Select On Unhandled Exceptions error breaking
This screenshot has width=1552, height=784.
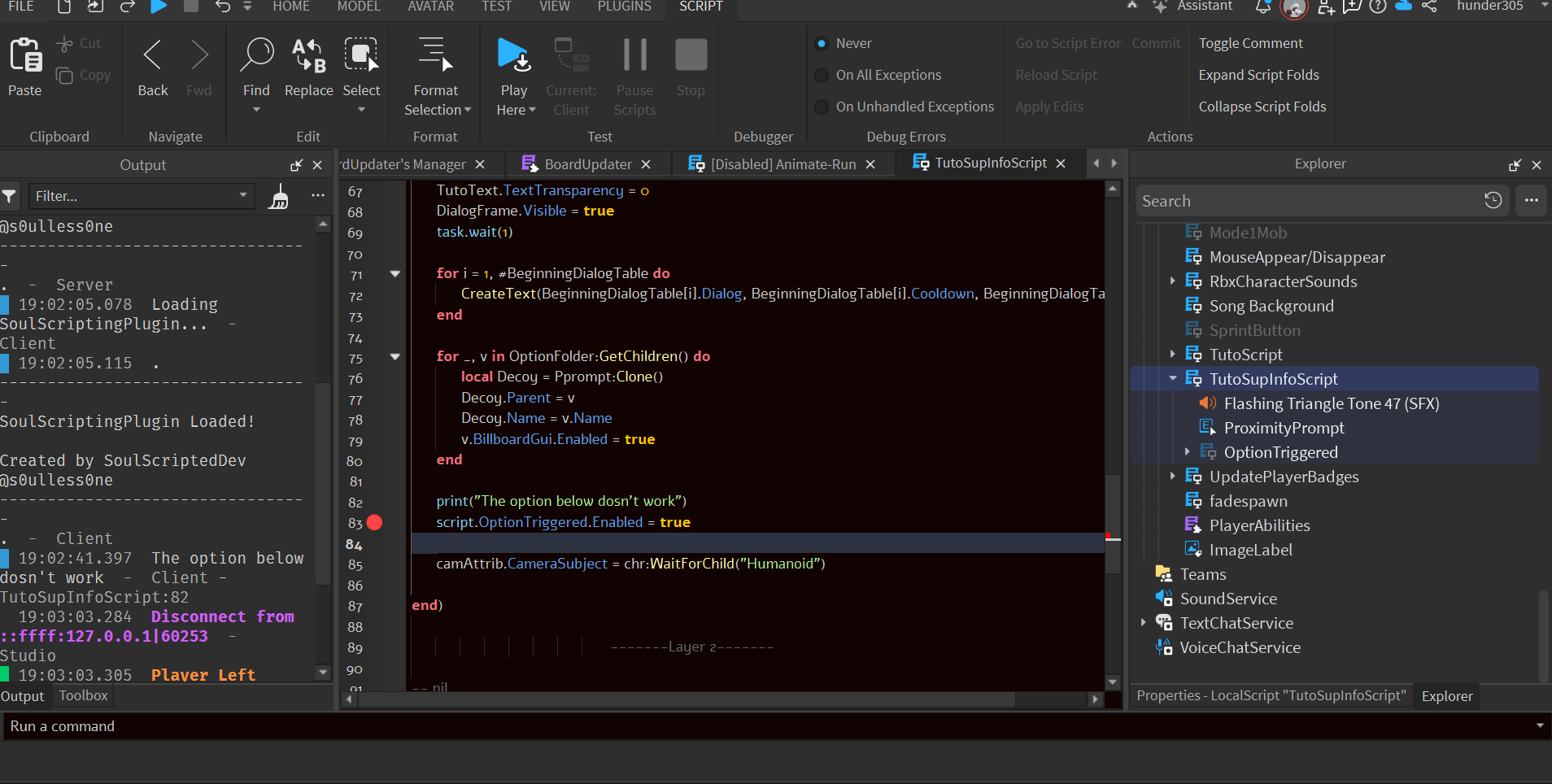(x=821, y=107)
